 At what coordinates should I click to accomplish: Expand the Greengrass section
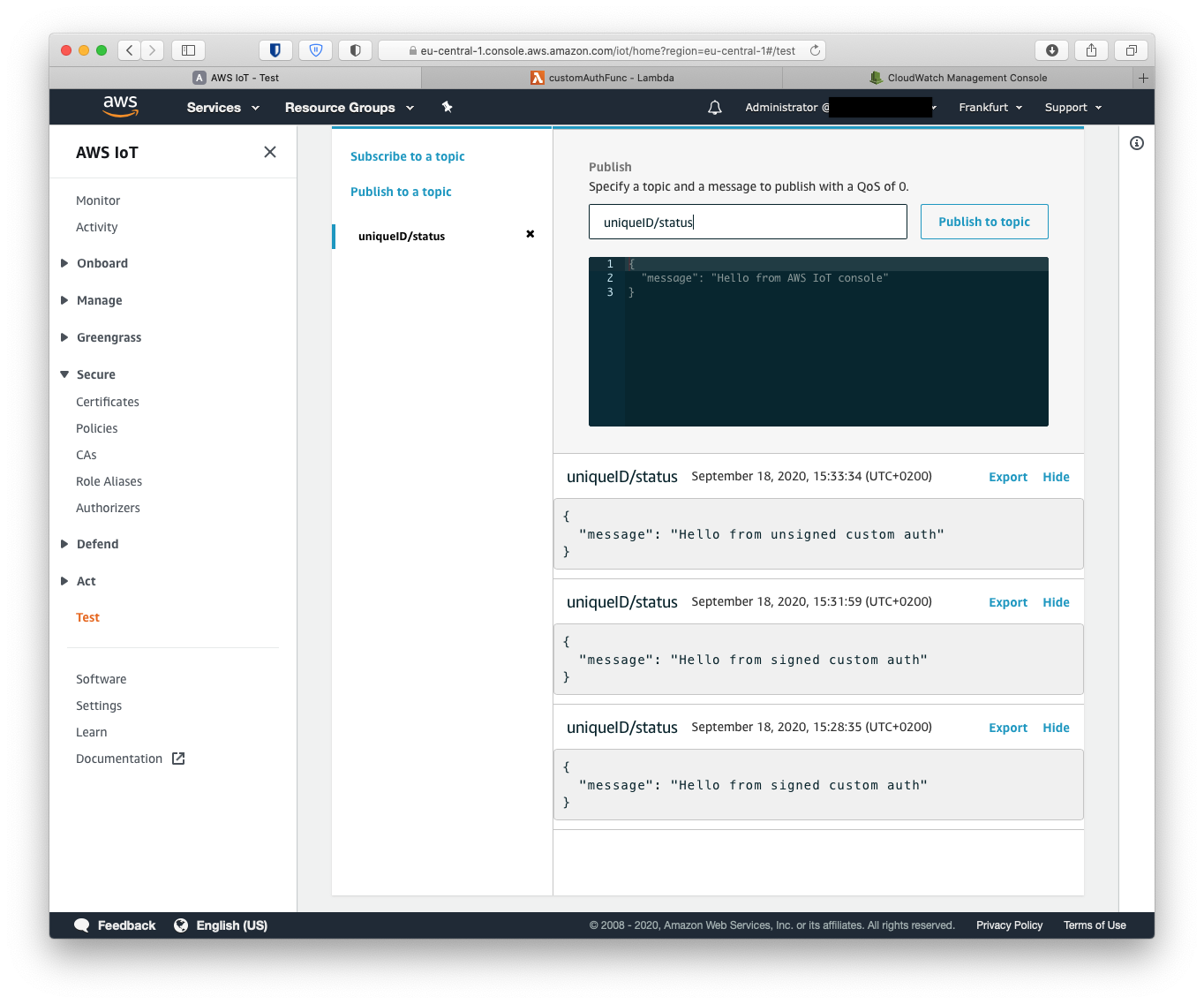(101, 337)
